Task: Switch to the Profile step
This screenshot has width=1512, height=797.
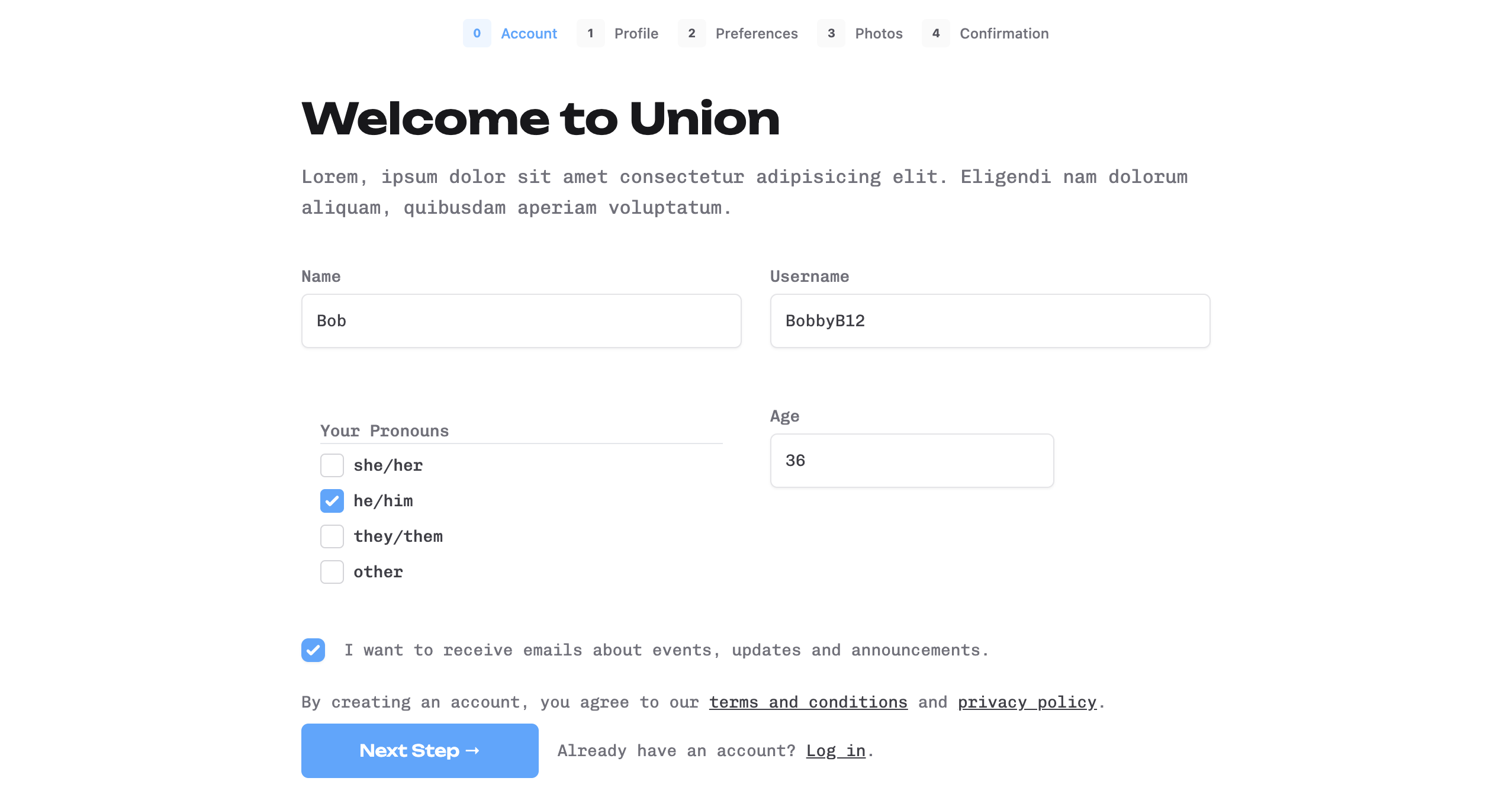Action: [636, 34]
